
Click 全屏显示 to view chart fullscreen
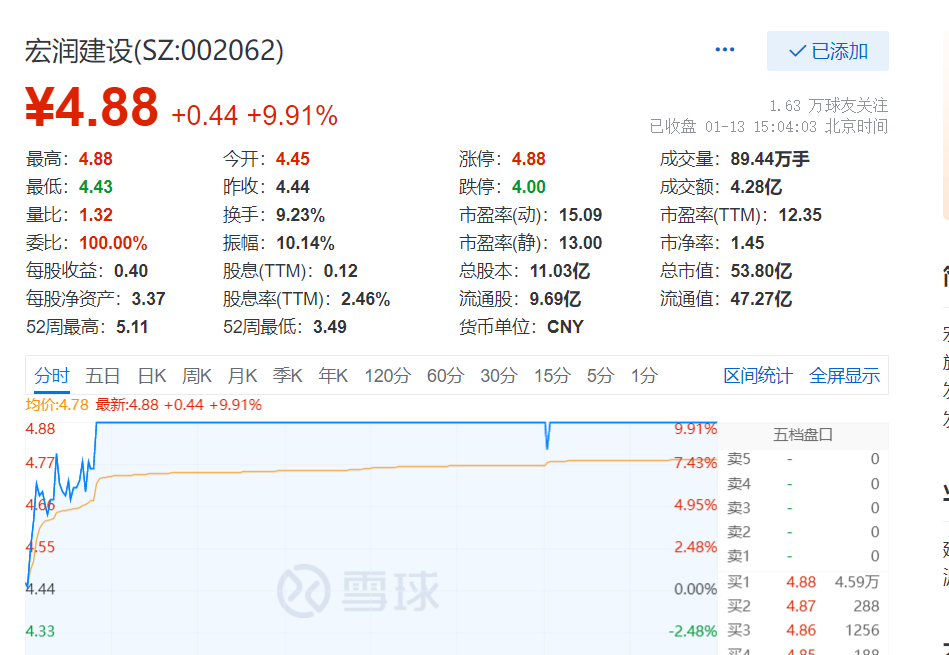click(844, 376)
